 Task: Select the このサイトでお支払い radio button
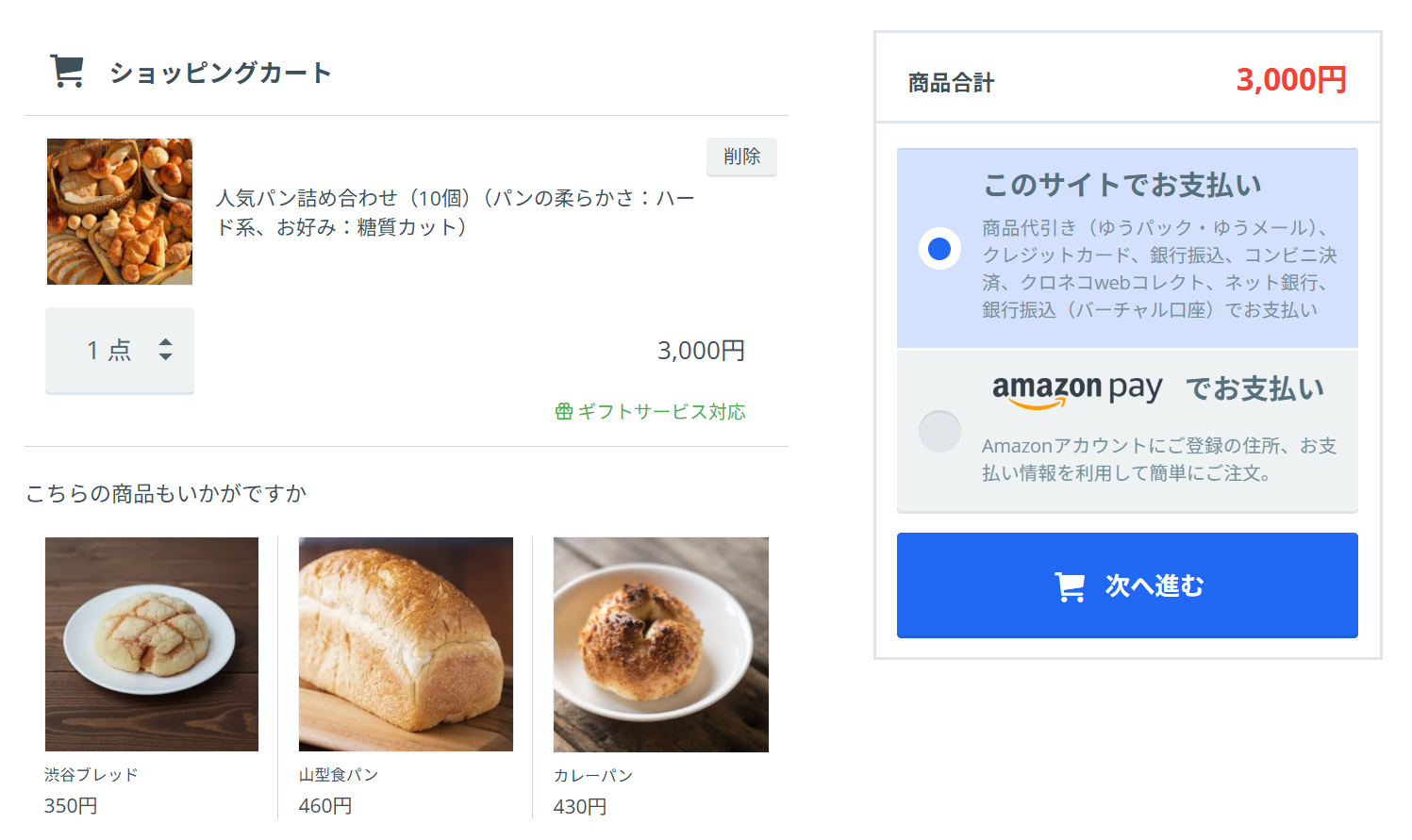tap(939, 249)
